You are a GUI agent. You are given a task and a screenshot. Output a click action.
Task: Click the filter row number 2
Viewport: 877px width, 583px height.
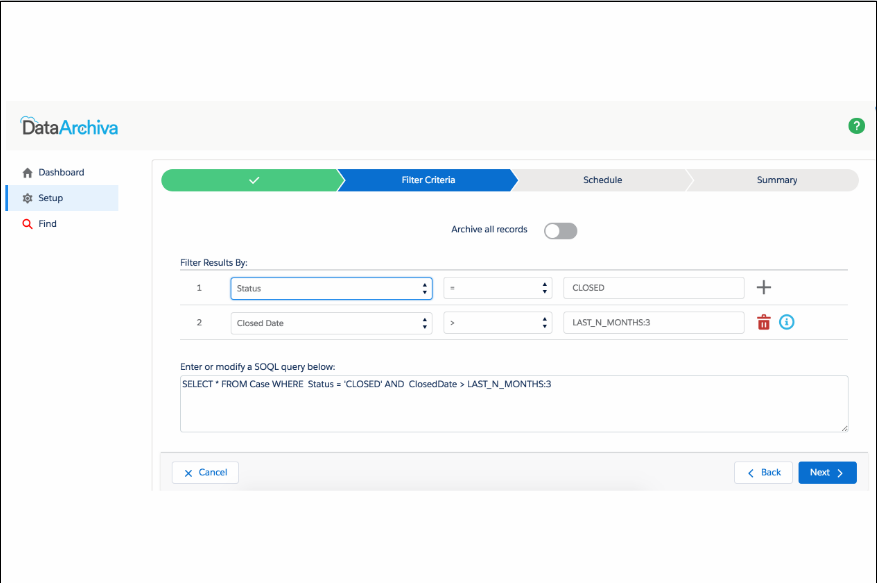pyautogui.click(x=199, y=322)
